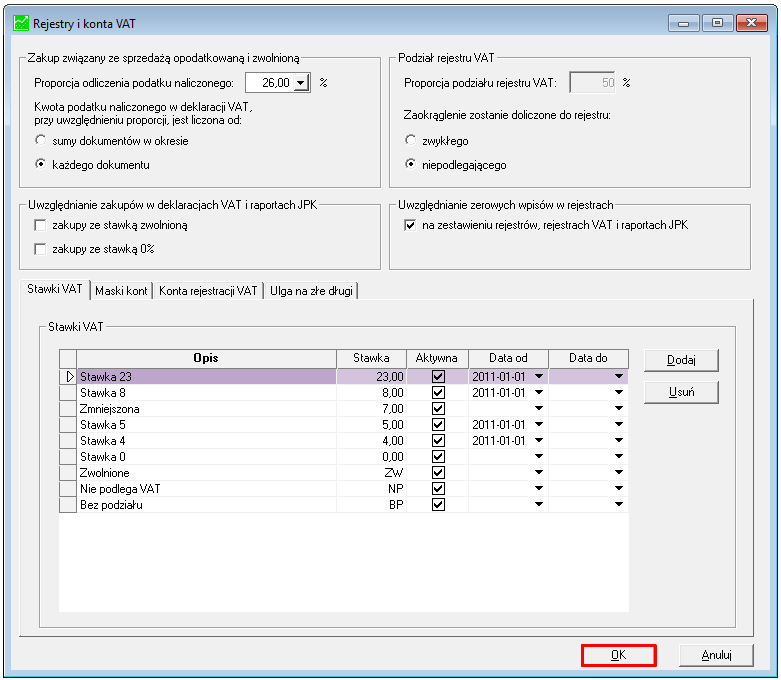Click the row selector arrow for Stawka 23
781x680 pixels.
tap(68, 377)
